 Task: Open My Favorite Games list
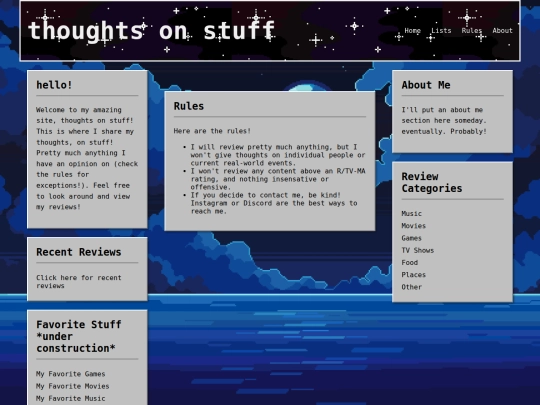tap(71, 374)
